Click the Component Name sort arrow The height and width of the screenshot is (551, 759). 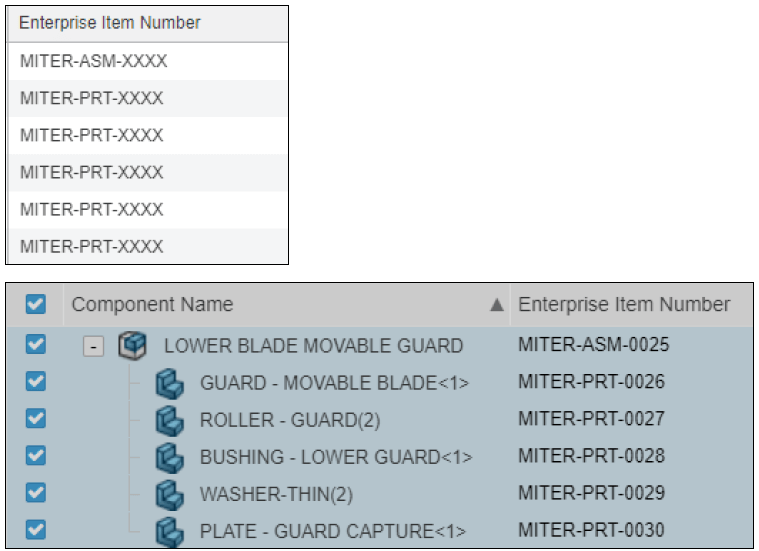496,306
